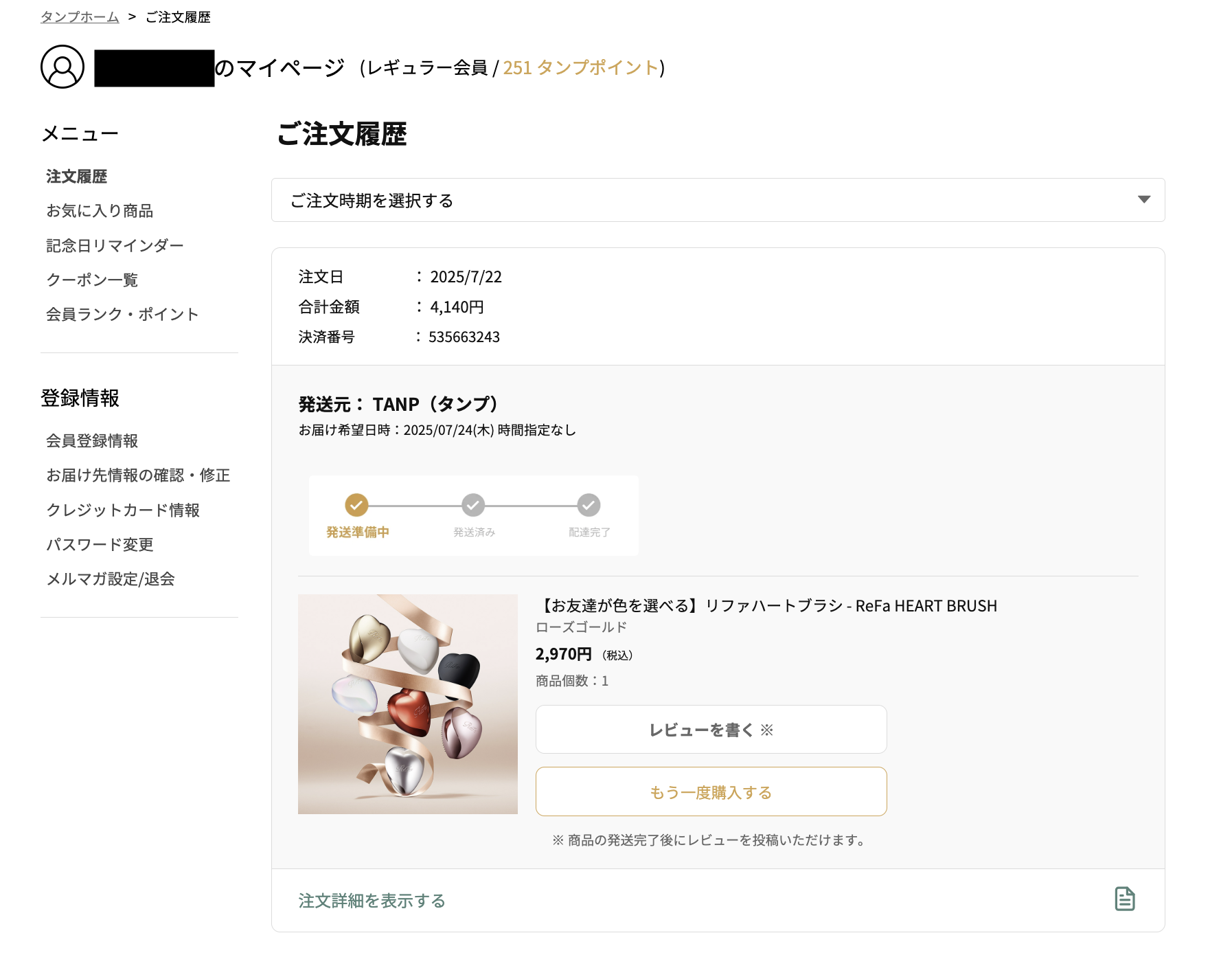View クーポン一覧
The width and height of the screenshot is (1232, 955).
[x=93, y=280]
